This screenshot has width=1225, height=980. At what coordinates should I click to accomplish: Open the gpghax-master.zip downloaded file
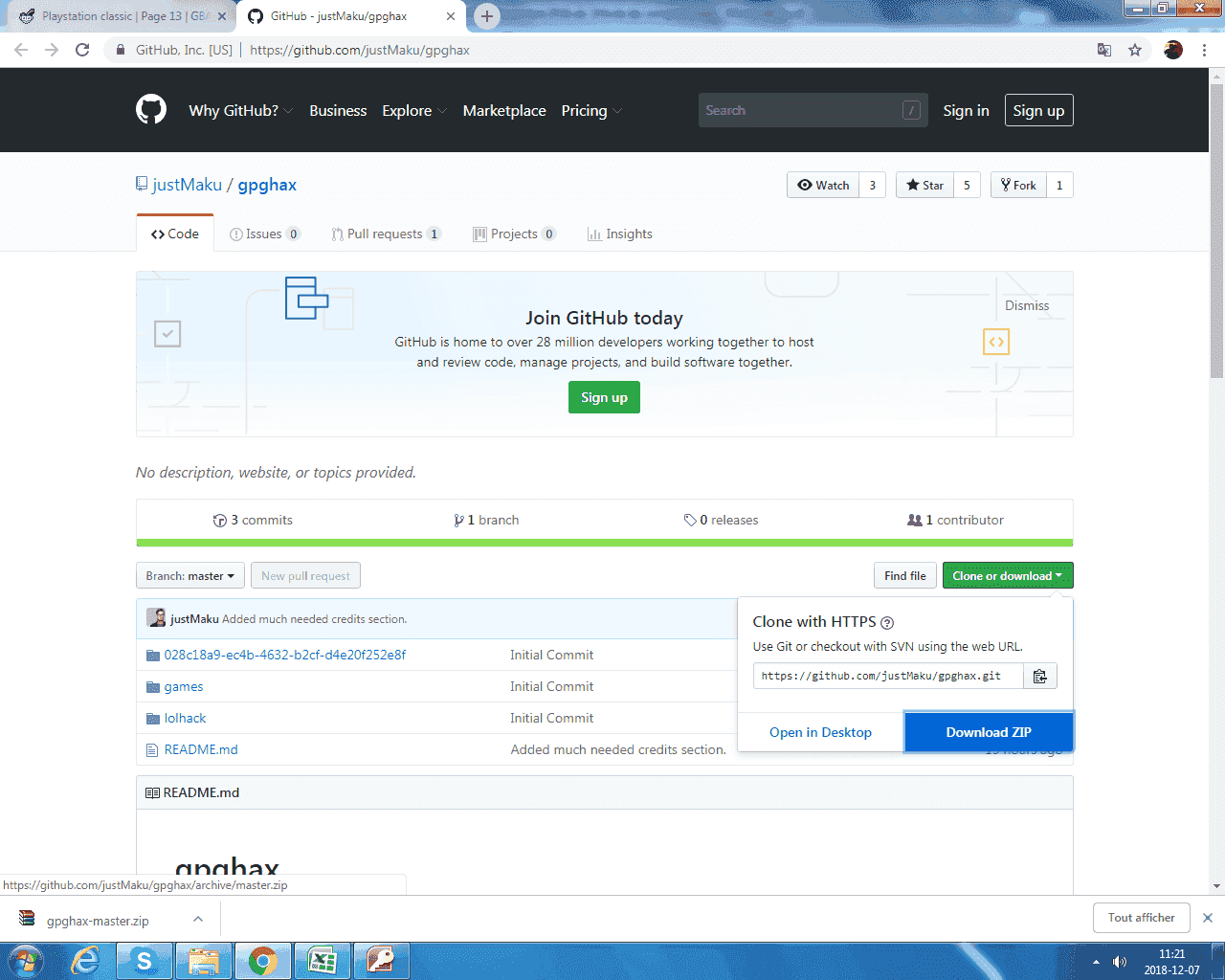pyautogui.click(x=98, y=921)
